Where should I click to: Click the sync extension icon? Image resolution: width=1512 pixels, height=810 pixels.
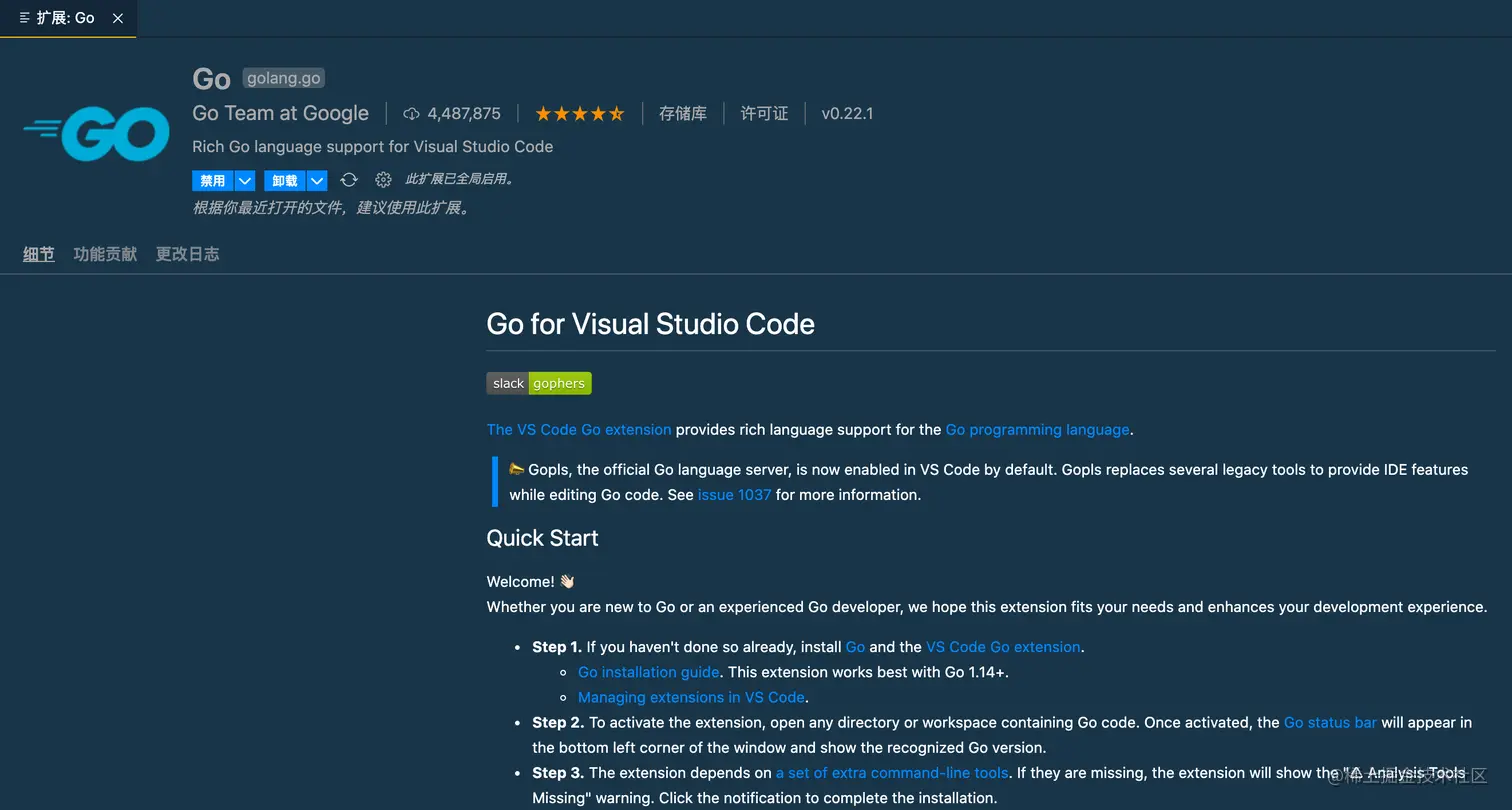pyautogui.click(x=349, y=180)
